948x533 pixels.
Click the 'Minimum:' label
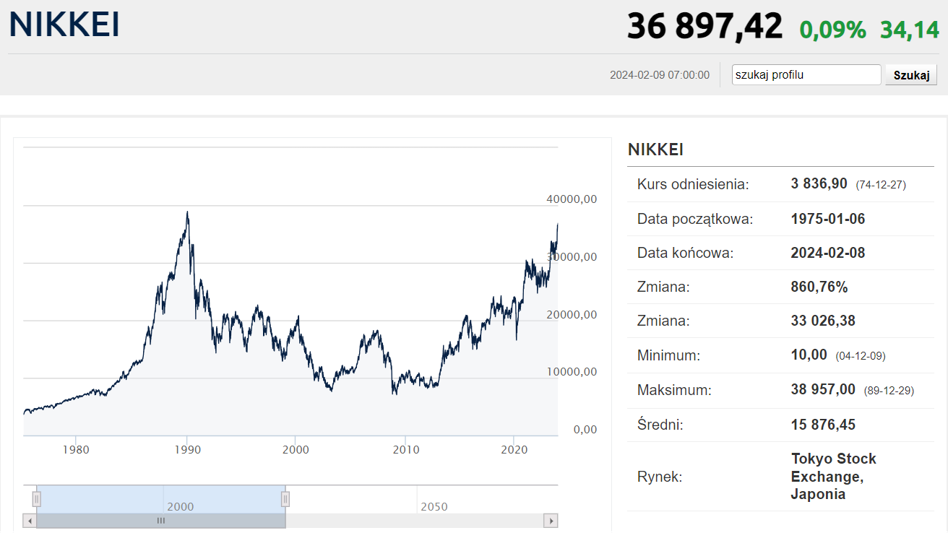click(668, 355)
